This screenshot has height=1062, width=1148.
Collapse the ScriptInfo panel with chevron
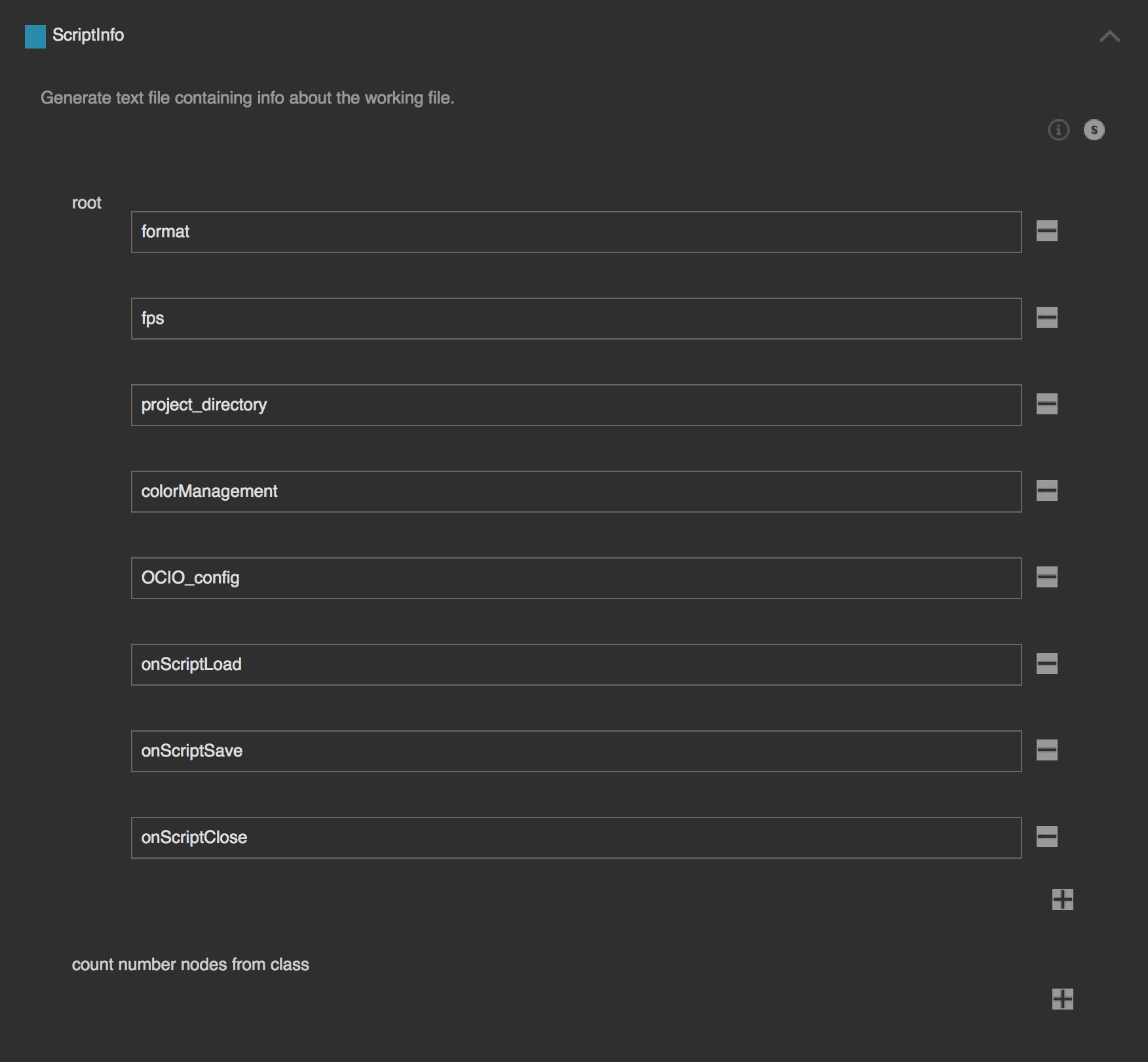pos(1109,37)
